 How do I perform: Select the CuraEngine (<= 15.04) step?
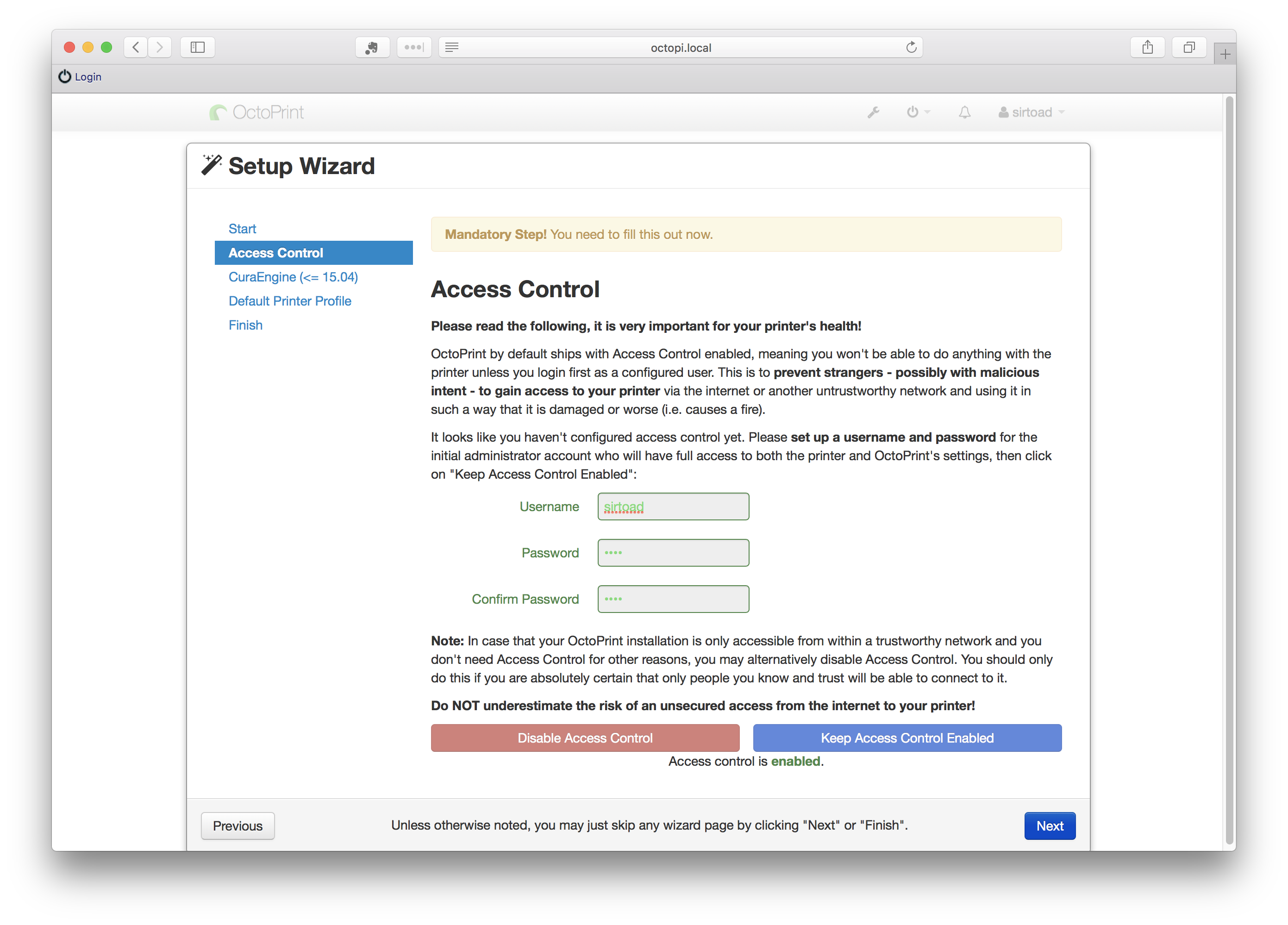click(x=293, y=277)
